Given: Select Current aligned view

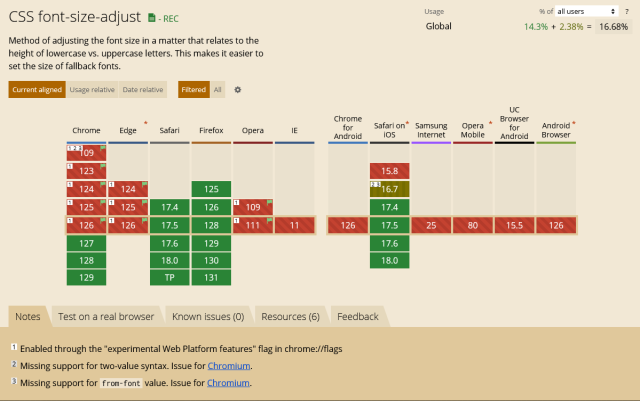Looking at the screenshot, I should pos(37,90).
